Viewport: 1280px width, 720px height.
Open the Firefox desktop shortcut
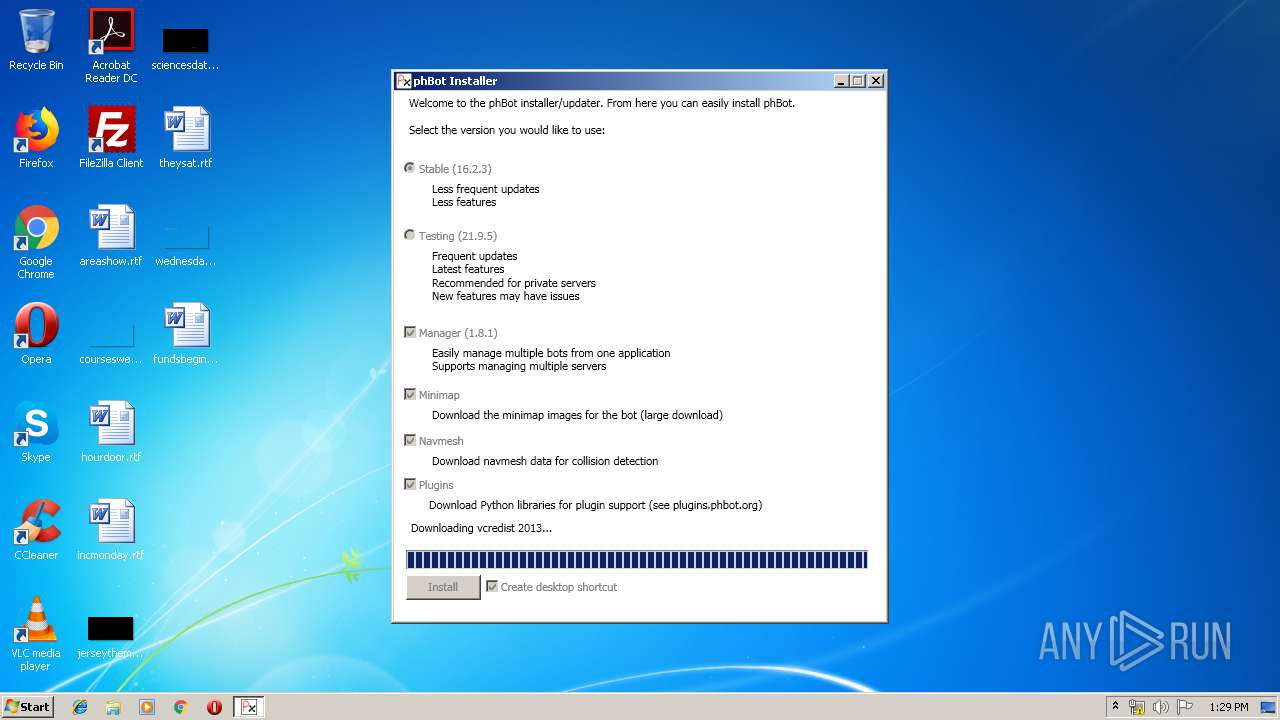36,138
